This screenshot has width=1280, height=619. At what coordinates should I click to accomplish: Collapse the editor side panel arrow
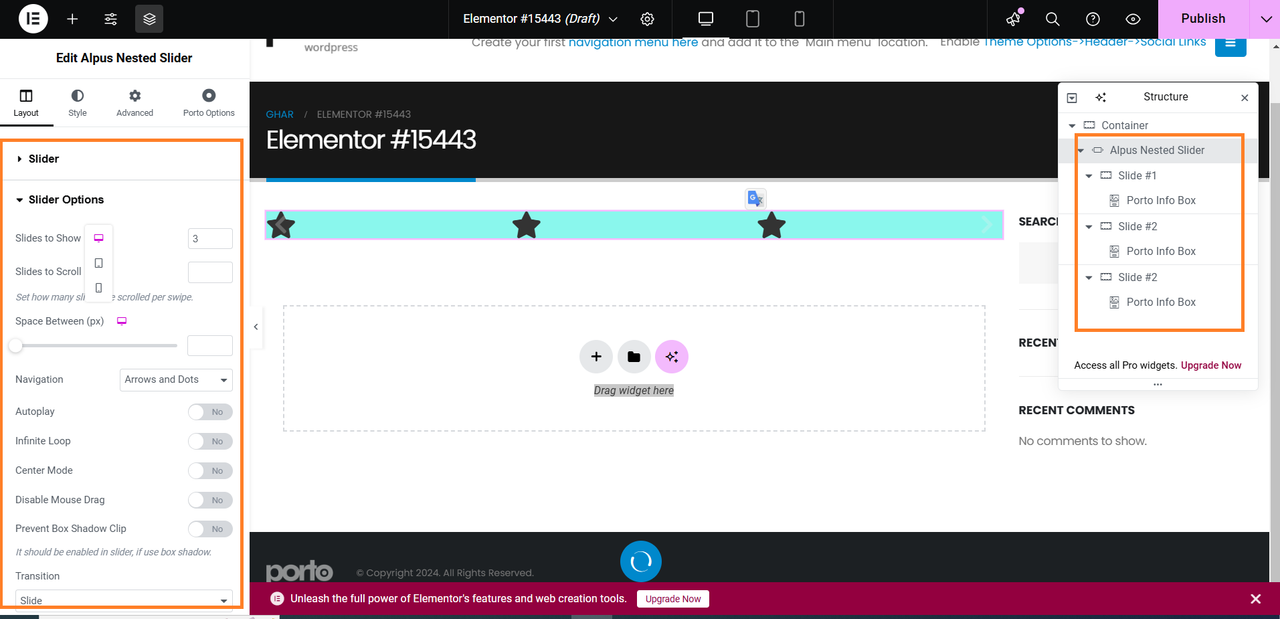pos(255,327)
